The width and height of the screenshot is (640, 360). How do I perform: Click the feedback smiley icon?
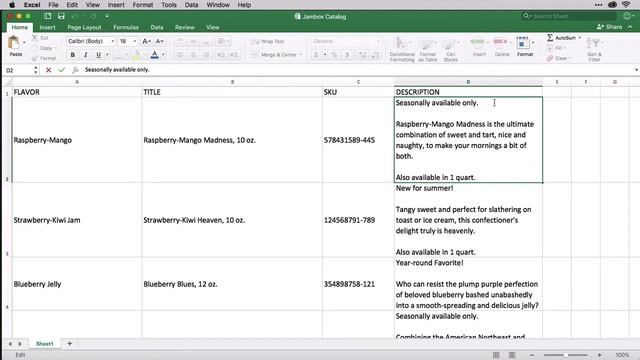point(627,16)
